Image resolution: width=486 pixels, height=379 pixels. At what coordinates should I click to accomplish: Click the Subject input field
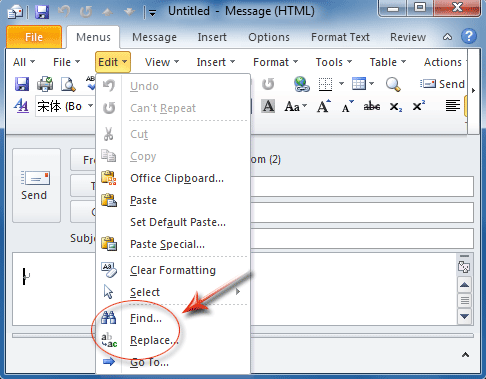[x=362, y=238]
